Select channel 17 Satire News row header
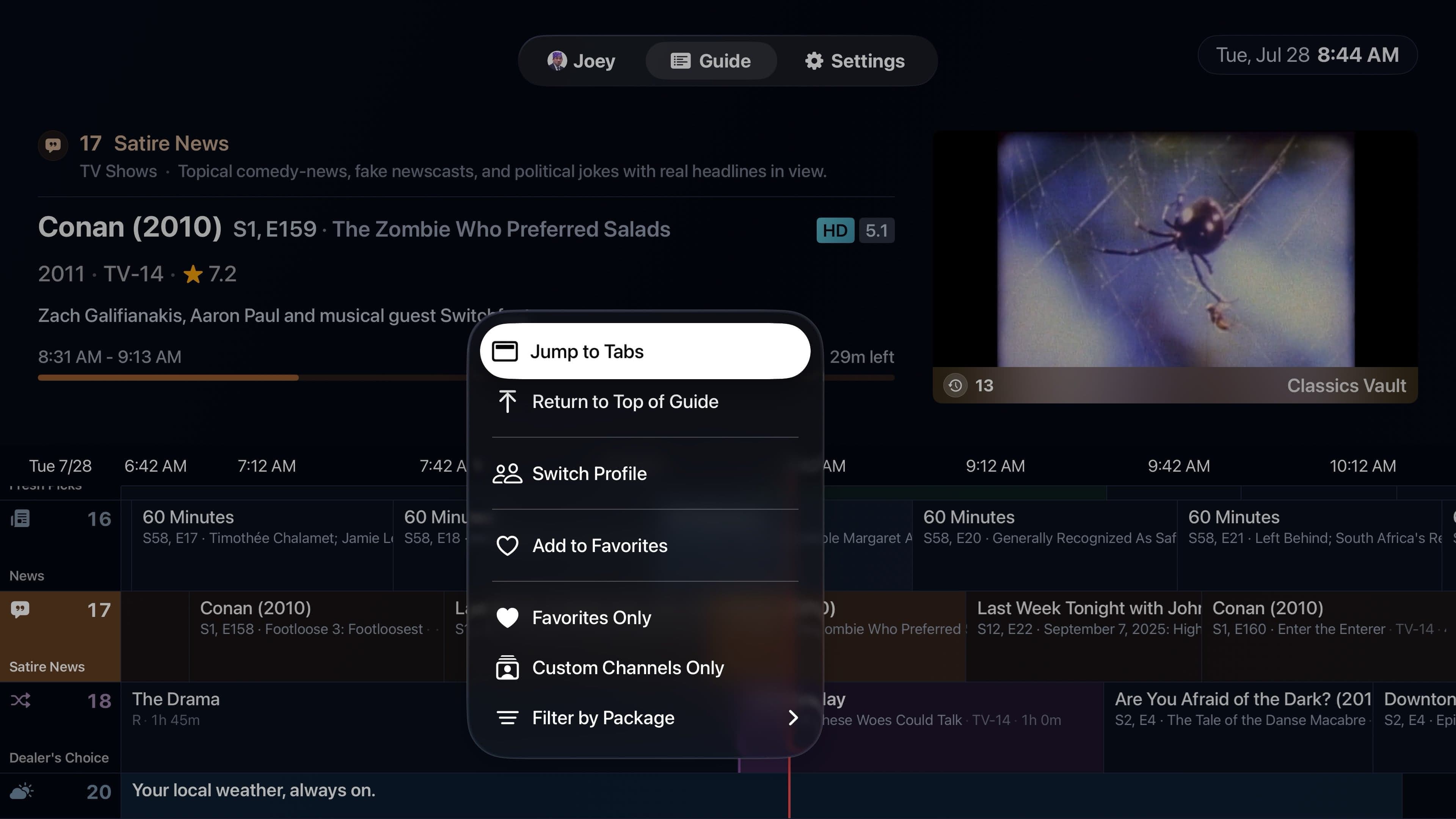This screenshot has width=1456, height=819. pos(60,637)
